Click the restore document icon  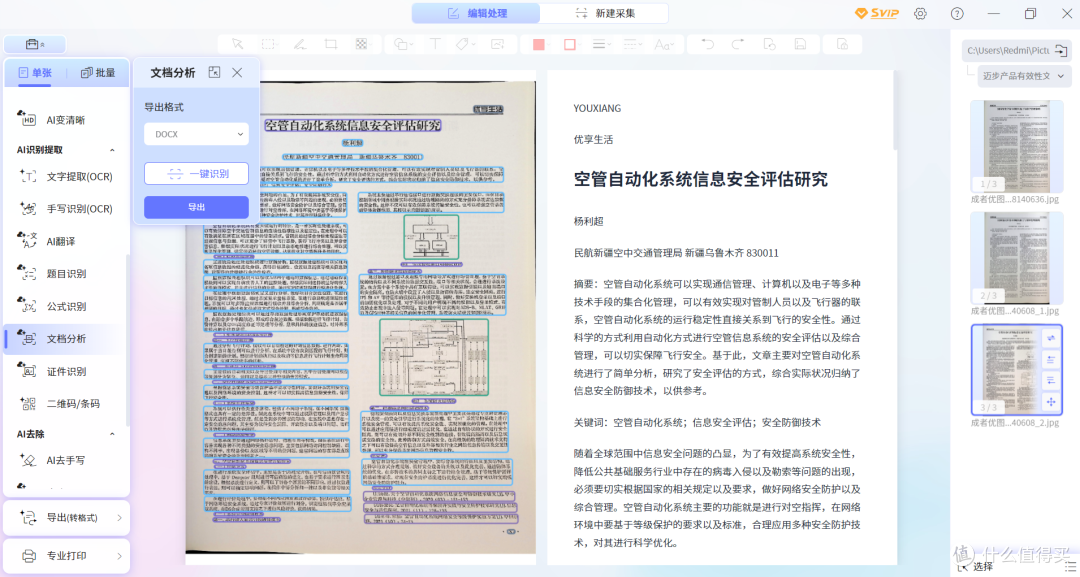769,44
